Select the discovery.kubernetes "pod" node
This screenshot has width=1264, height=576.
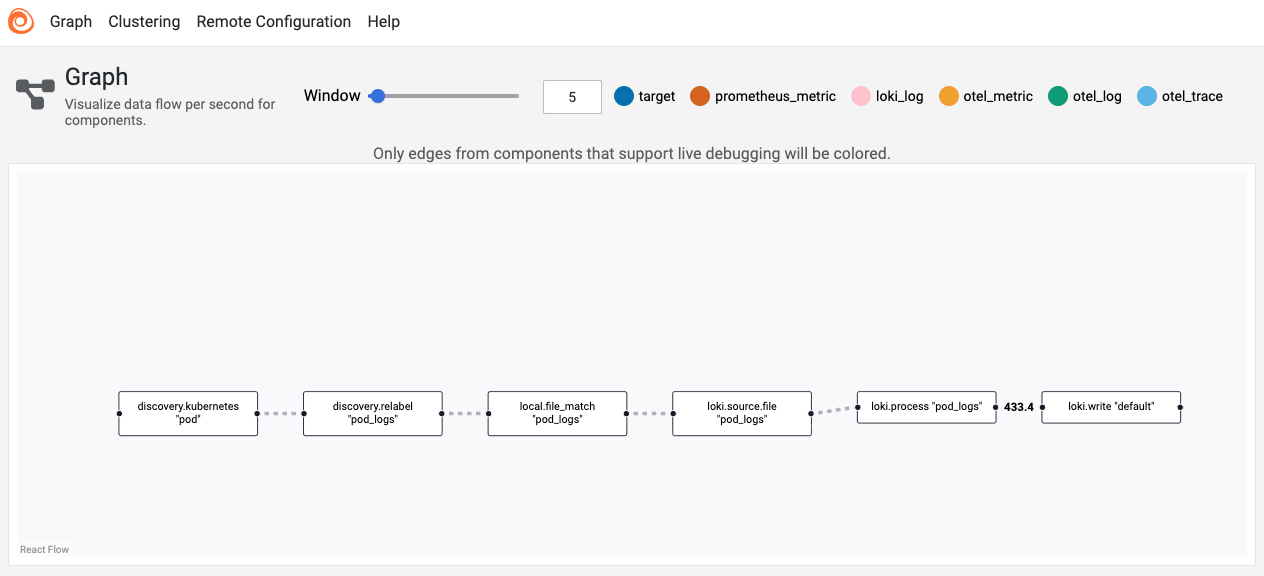pos(188,413)
